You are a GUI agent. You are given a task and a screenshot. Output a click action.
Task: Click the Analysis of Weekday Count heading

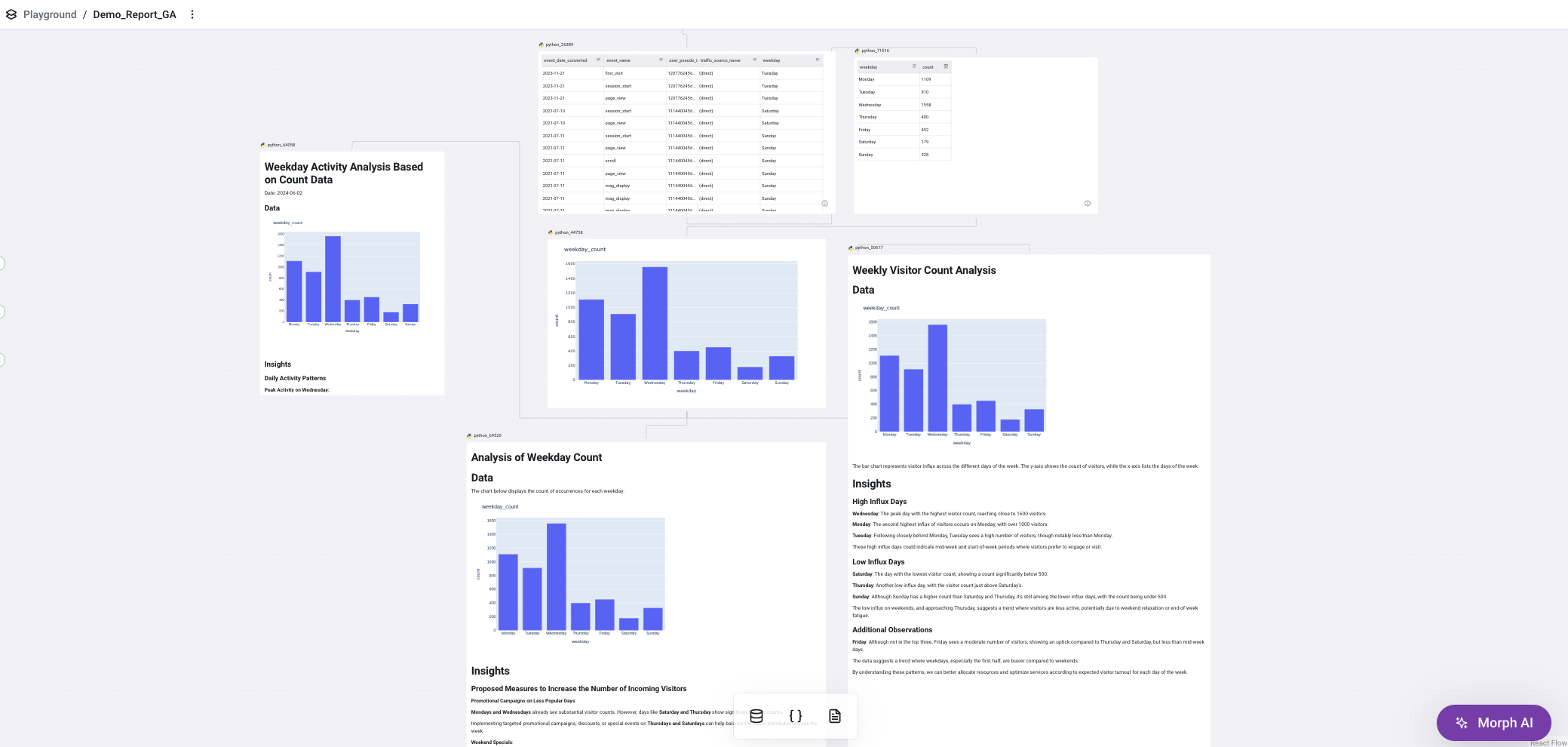(x=536, y=457)
